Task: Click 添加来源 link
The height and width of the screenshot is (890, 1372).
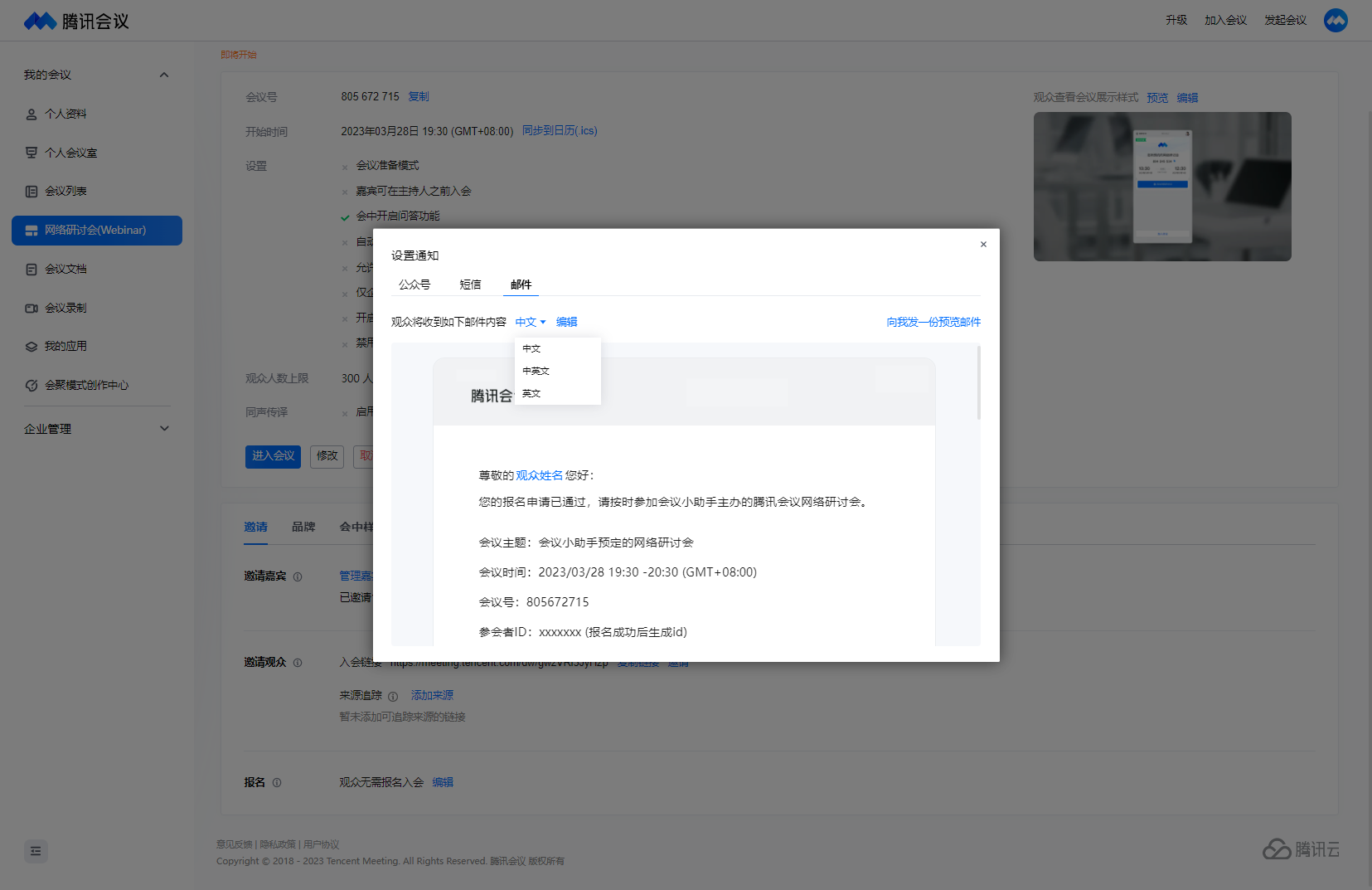Action: coord(432,696)
